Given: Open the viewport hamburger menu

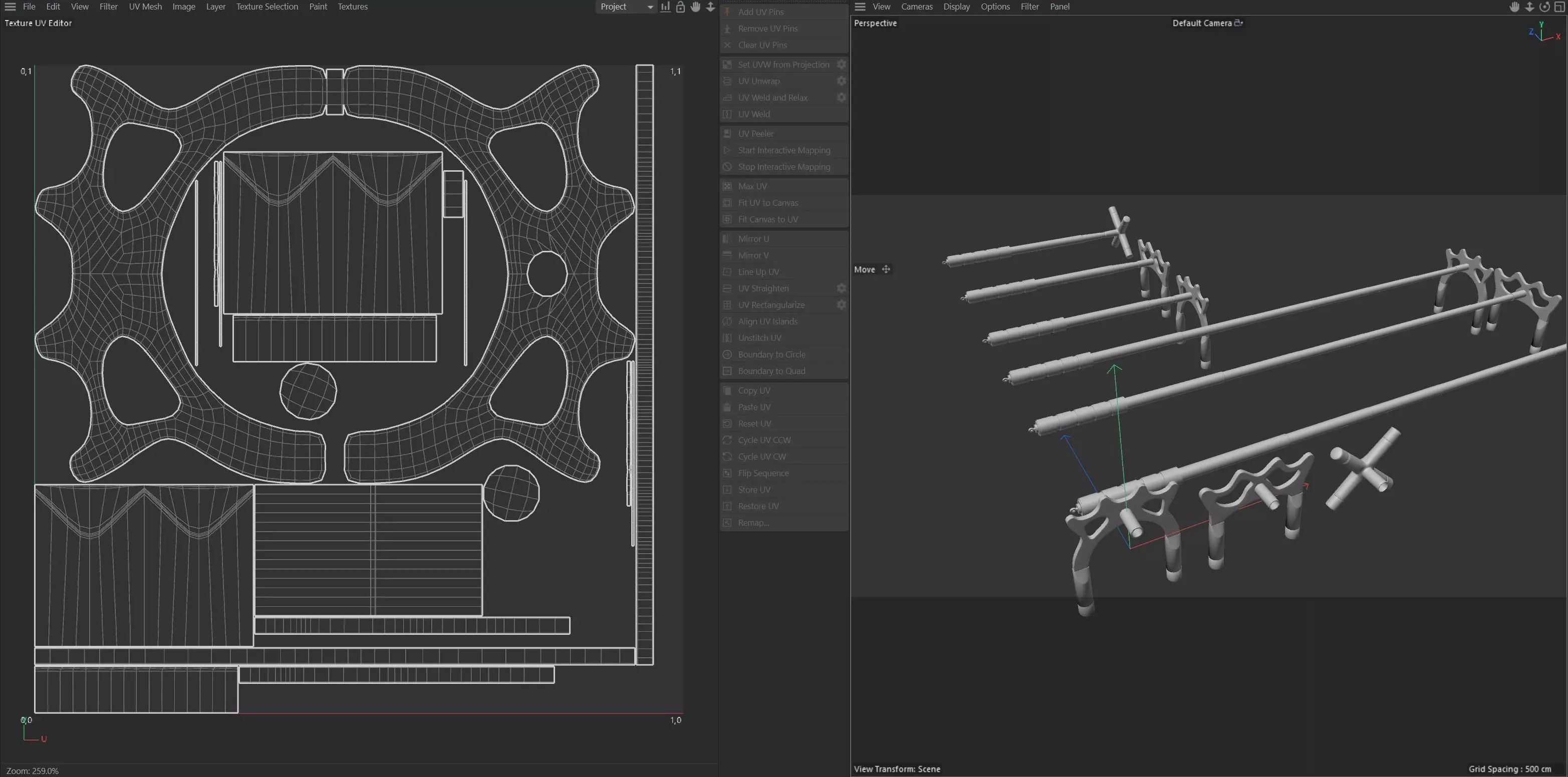Looking at the screenshot, I should coord(860,7).
